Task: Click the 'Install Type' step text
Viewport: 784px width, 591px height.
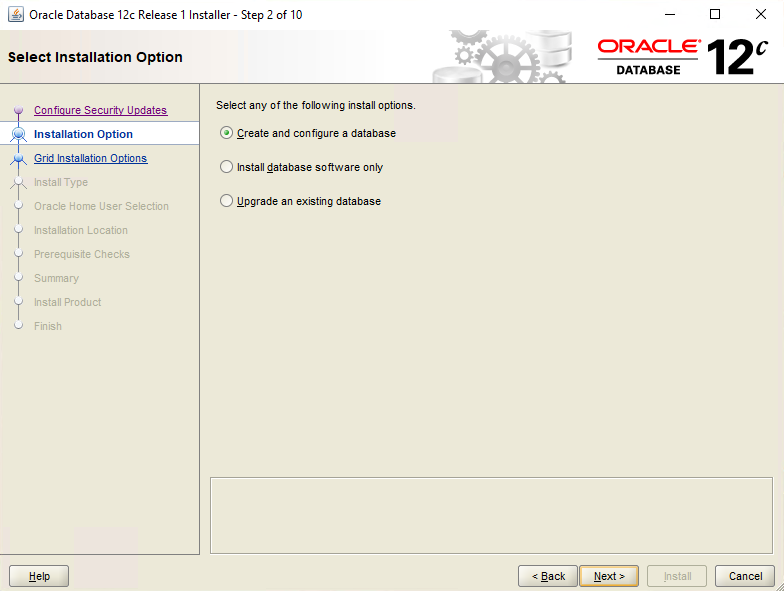Action: pos(61,182)
